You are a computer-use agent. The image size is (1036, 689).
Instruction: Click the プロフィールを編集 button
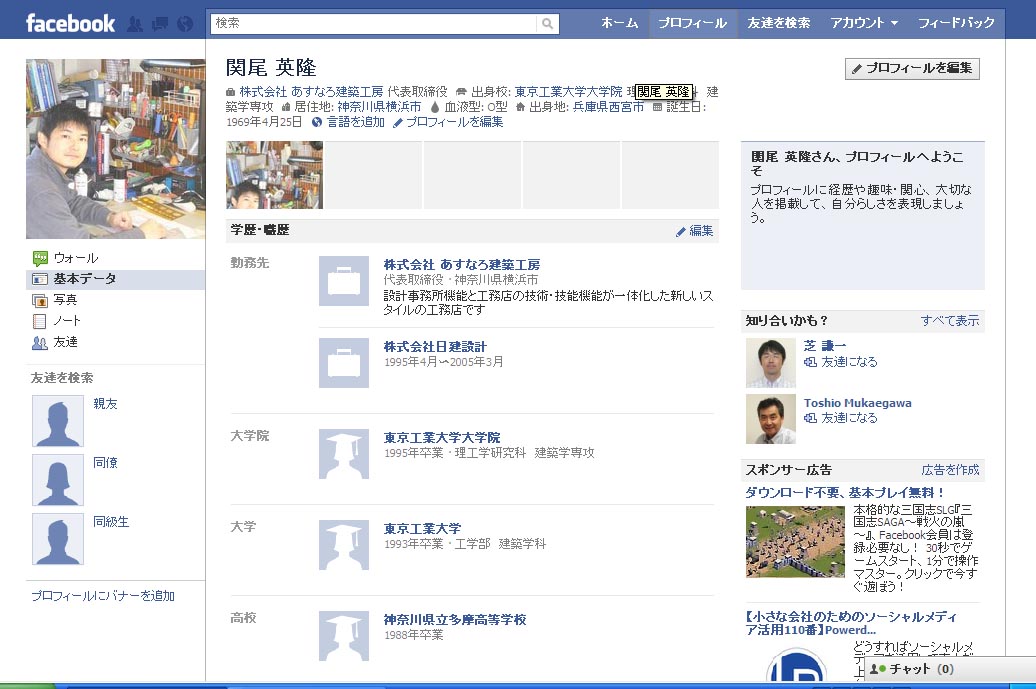[x=912, y=69]
